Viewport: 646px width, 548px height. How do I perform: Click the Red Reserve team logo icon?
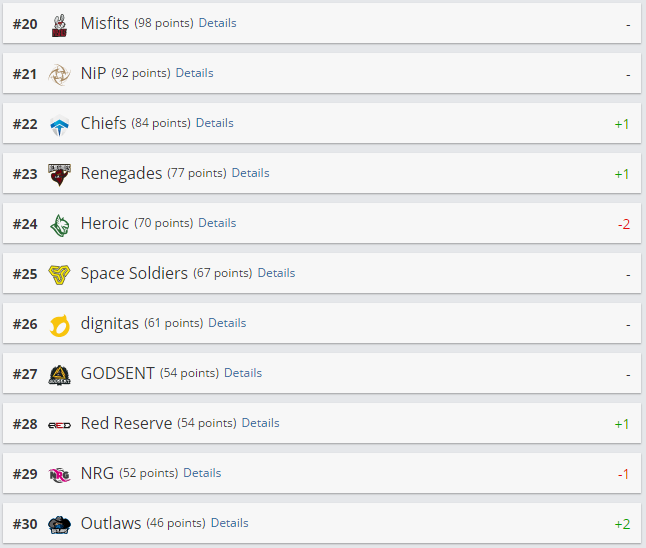[x=59, y=424]
